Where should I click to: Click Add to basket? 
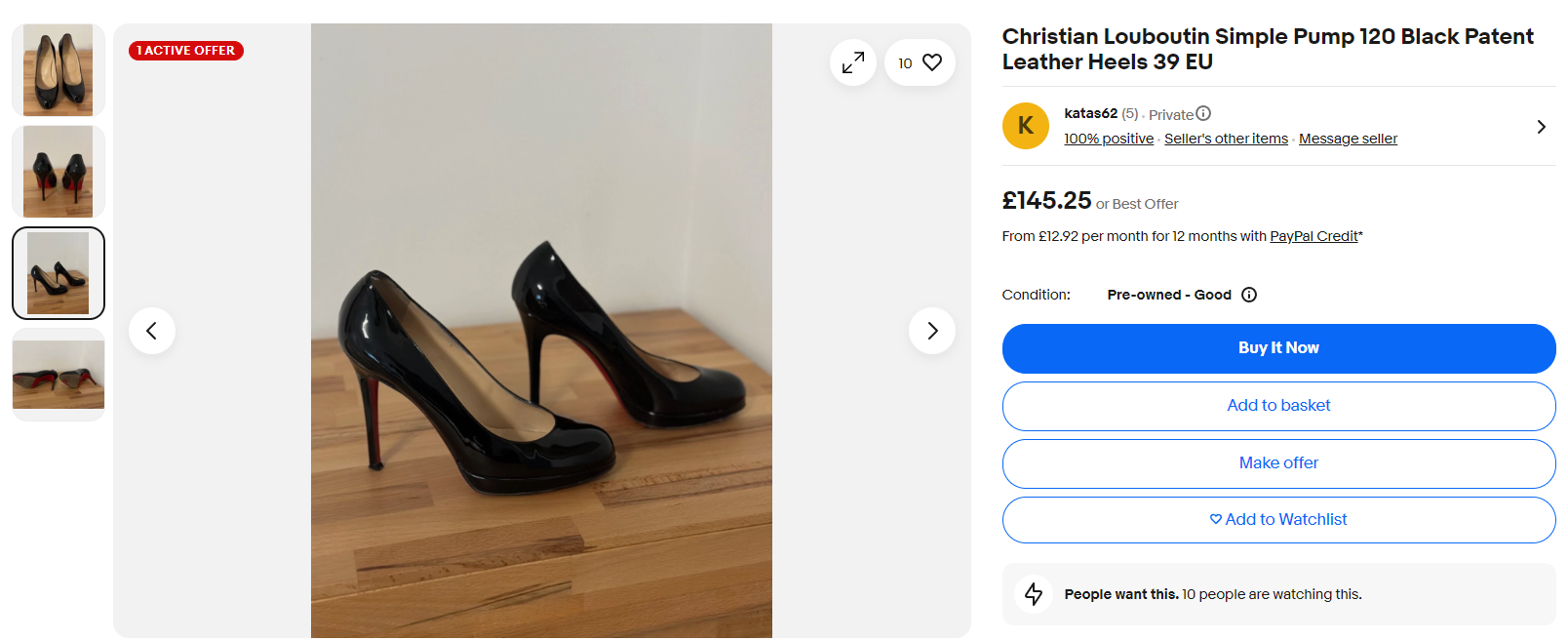click(x=1278, y=406)
